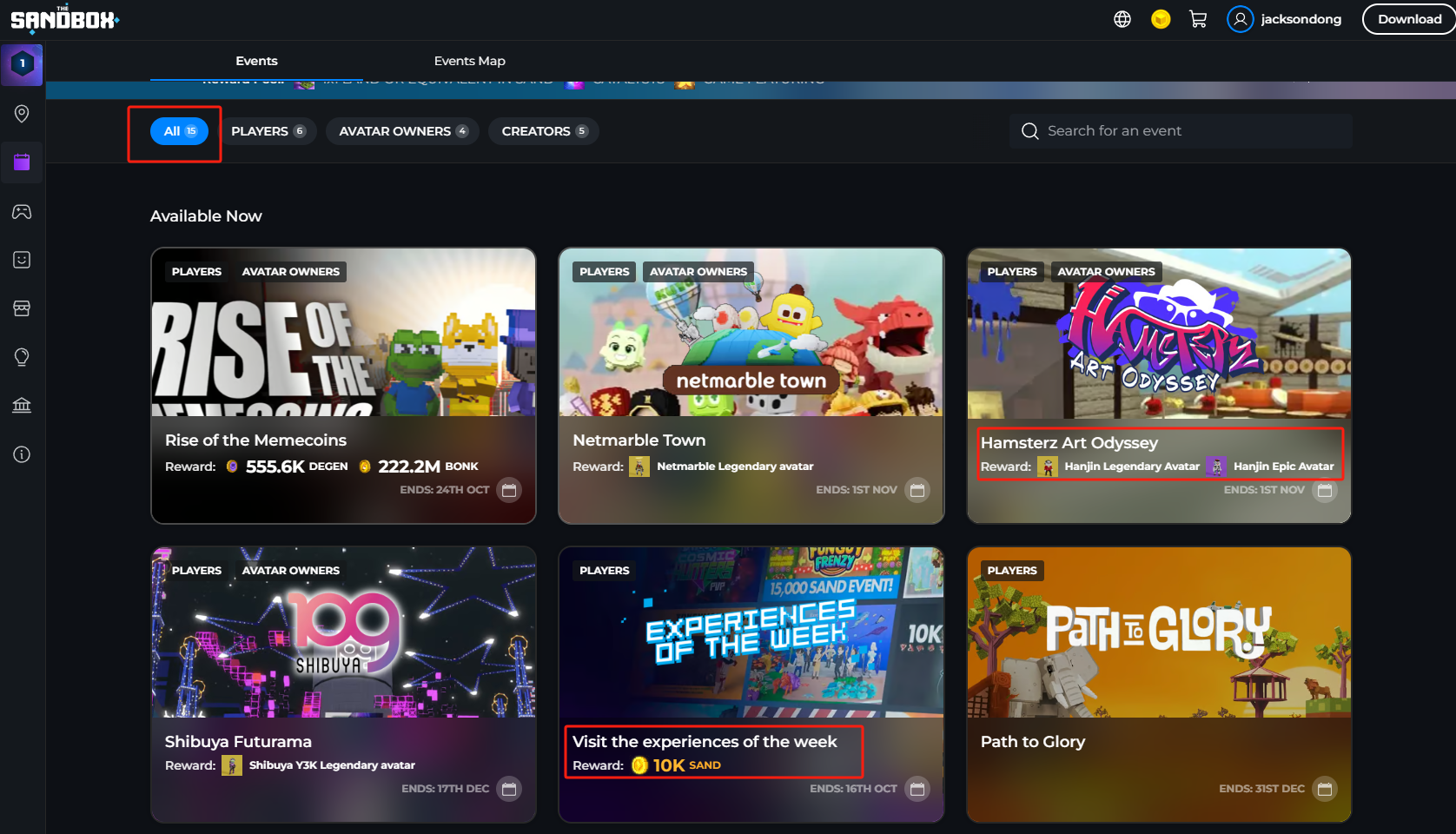This screenshot has width=1456, height=834.
Task: Open Hamsterz Art Odyssey event title
Action: click(x=1069, y=443)
